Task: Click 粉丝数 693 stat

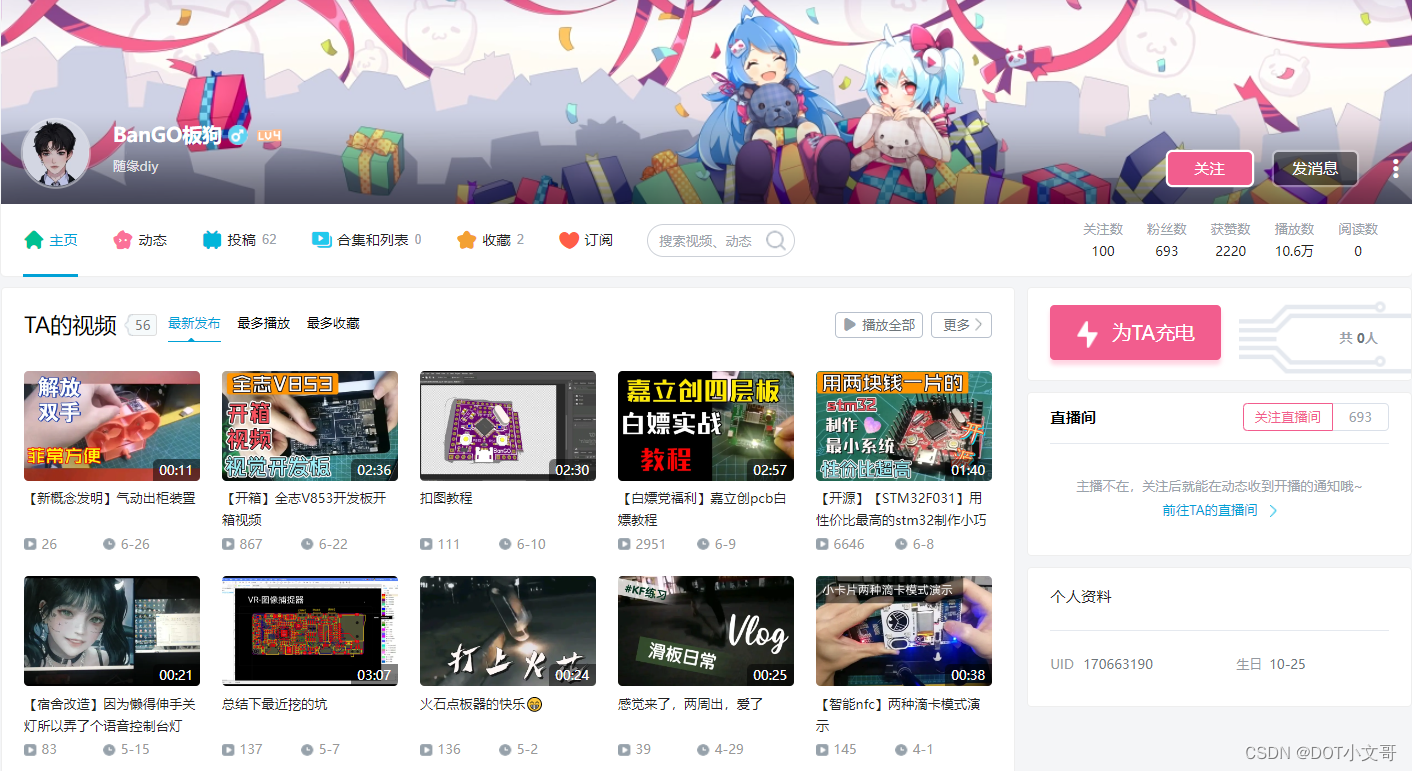Action: 1167,240
